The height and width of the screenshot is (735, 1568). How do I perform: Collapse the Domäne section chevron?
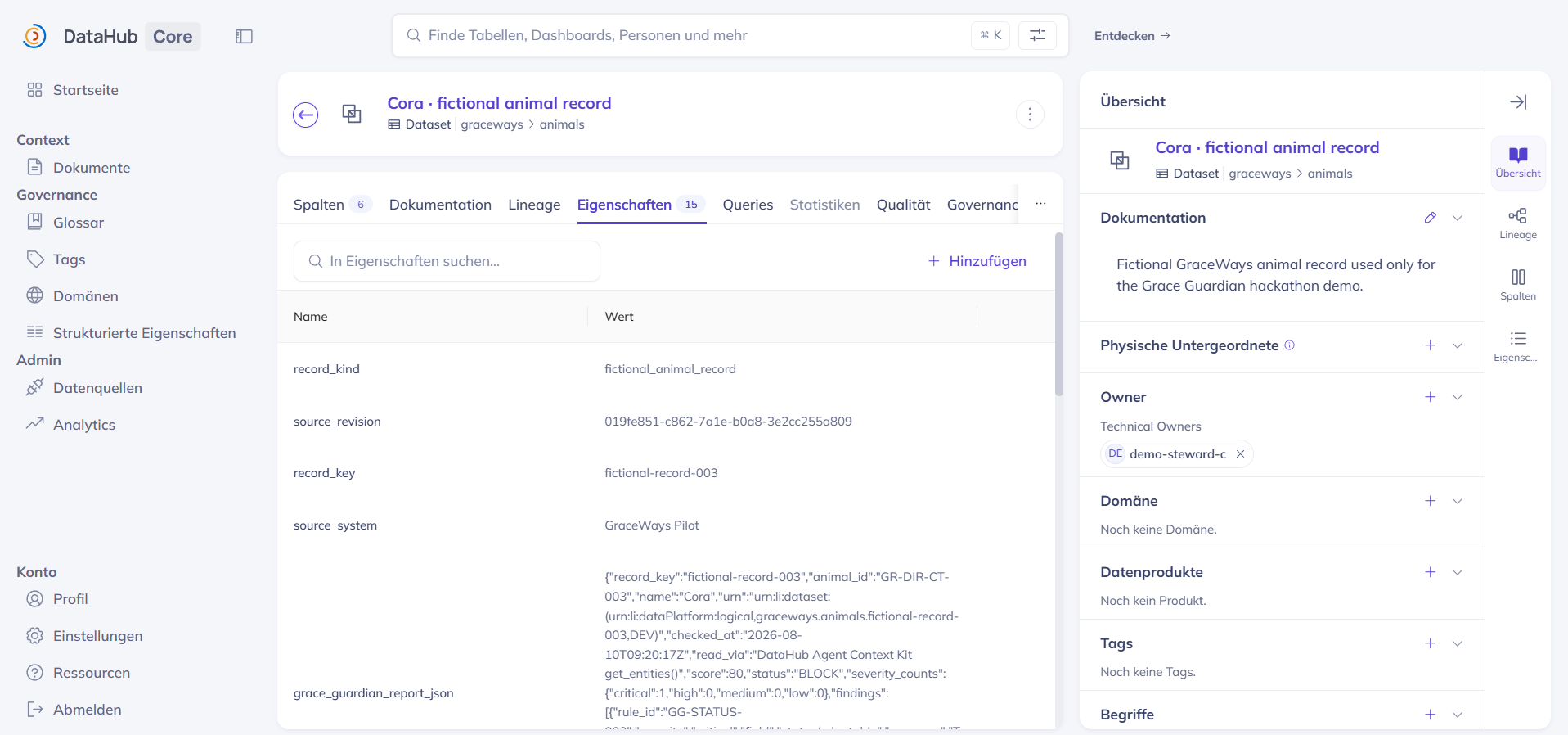pos(1457,501)
